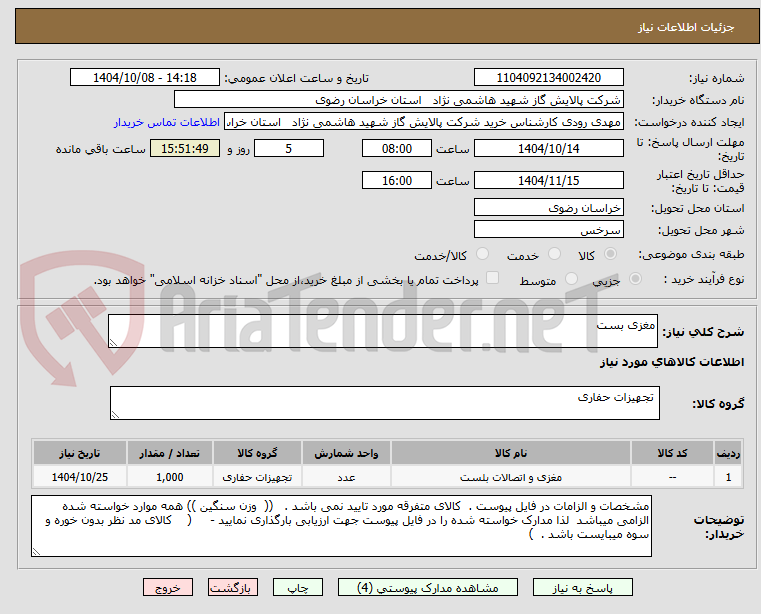Click the resize handle of description box
Image resolution: width=761 pixels, height=614 pixels.
(x=113, y=343)
